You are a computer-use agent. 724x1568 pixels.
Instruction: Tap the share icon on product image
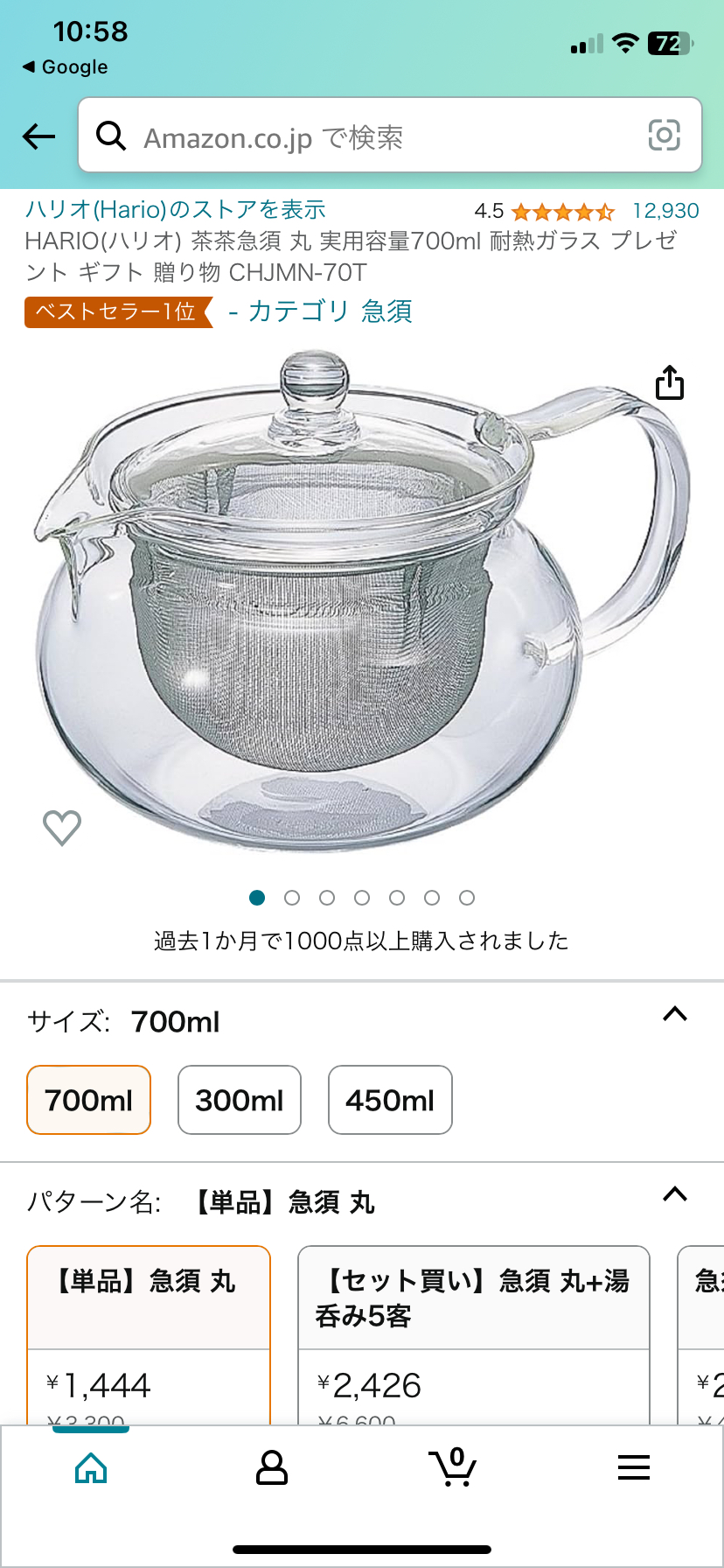[670, 382]
